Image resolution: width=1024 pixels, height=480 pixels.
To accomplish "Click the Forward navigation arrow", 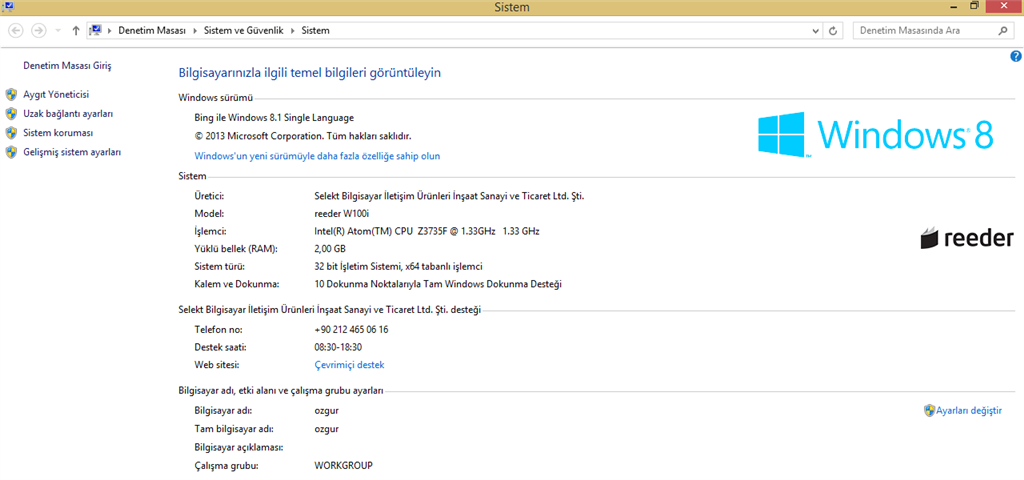I will tap(39, 31).
